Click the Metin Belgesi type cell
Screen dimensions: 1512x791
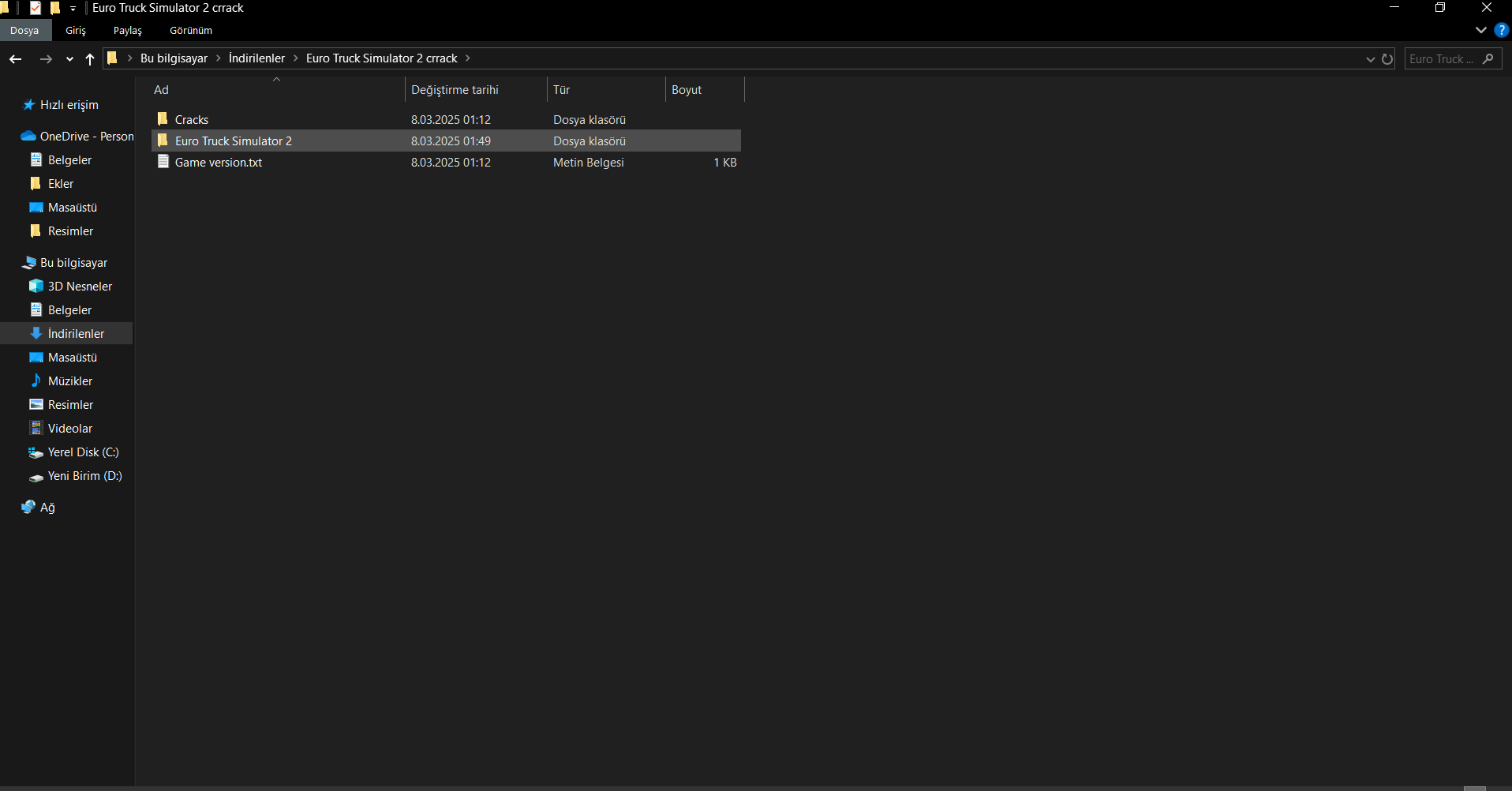coord(589,163)
